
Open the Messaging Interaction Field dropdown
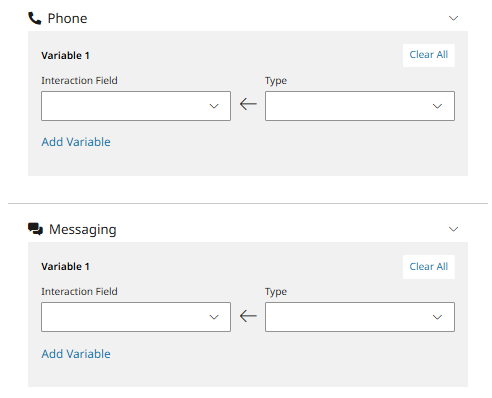tap(136, 317)
